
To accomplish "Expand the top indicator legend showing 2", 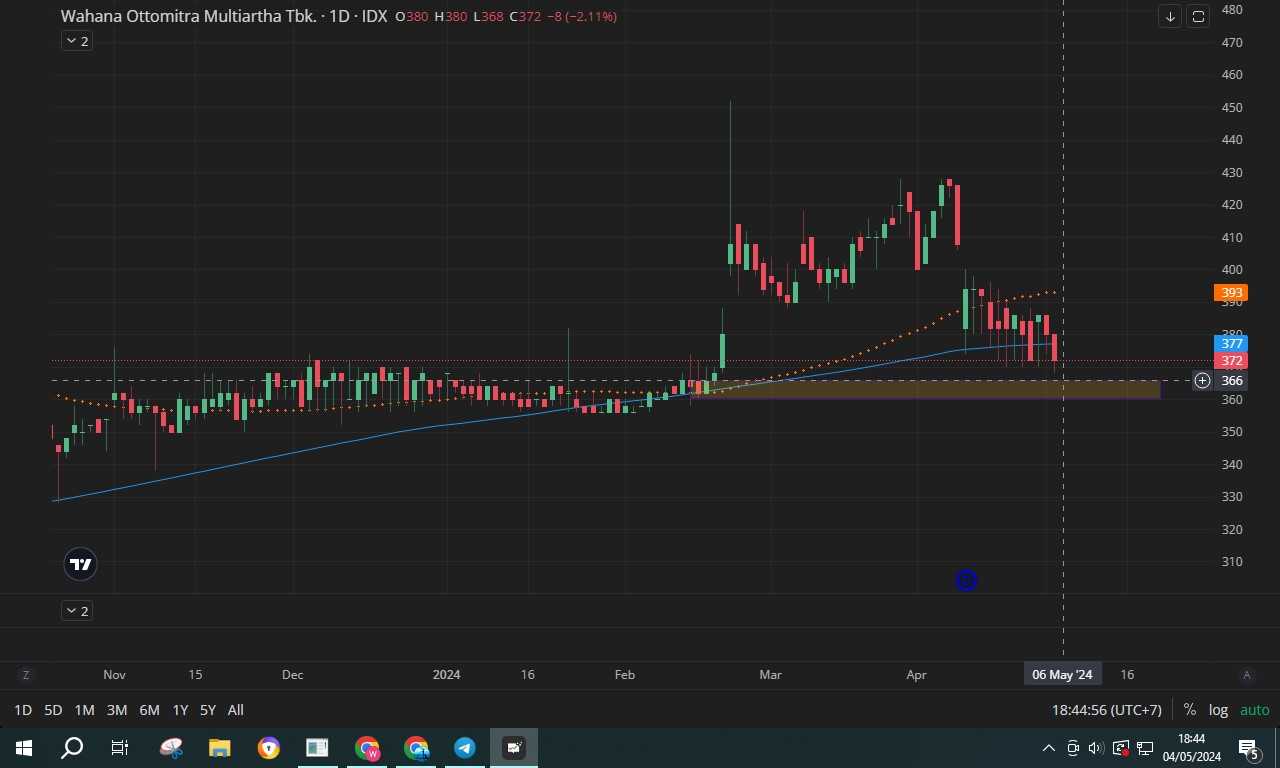I will pos(77,41).
